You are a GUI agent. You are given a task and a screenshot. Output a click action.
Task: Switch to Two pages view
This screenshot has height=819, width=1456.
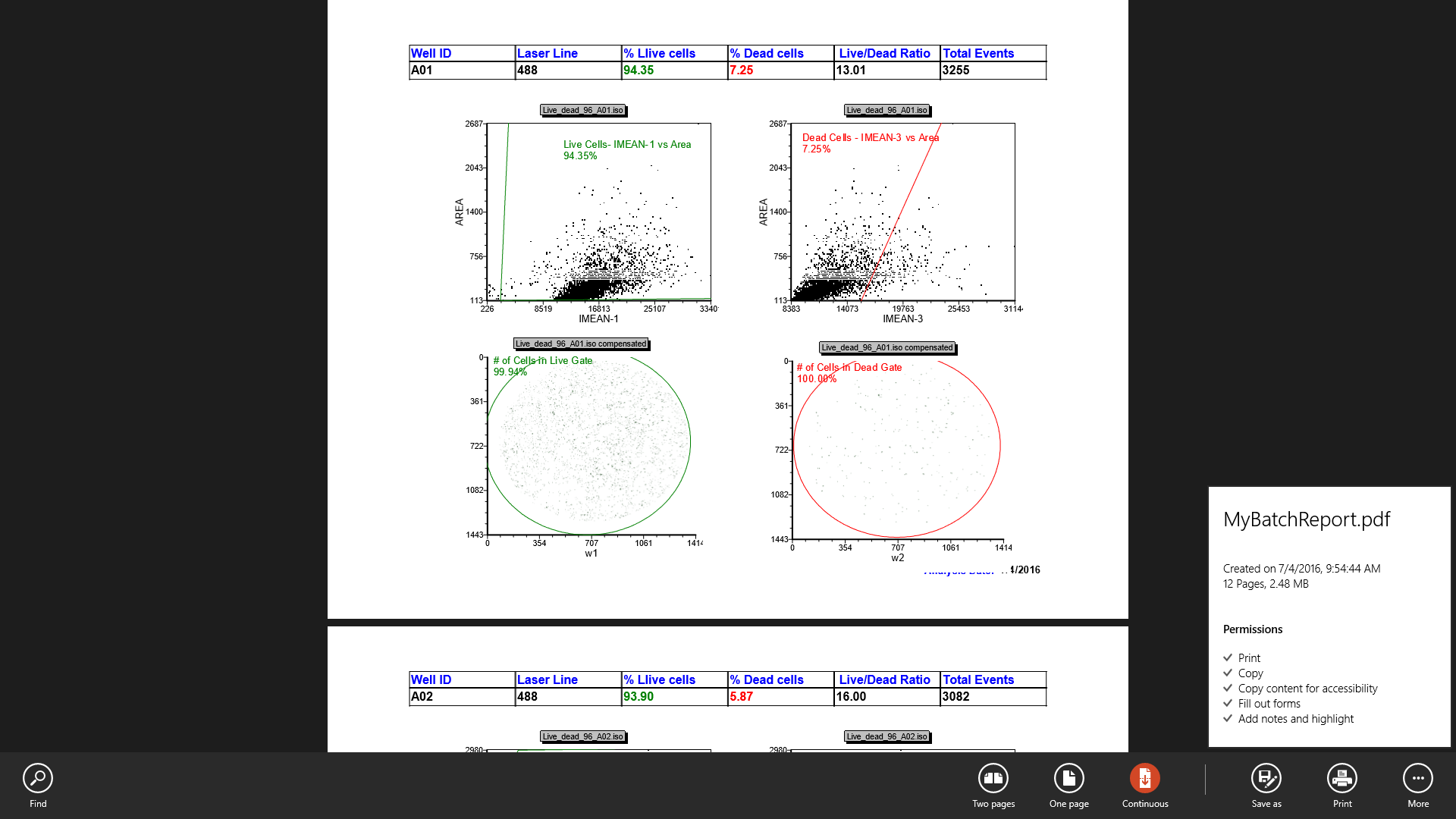[x=993, y=779]
